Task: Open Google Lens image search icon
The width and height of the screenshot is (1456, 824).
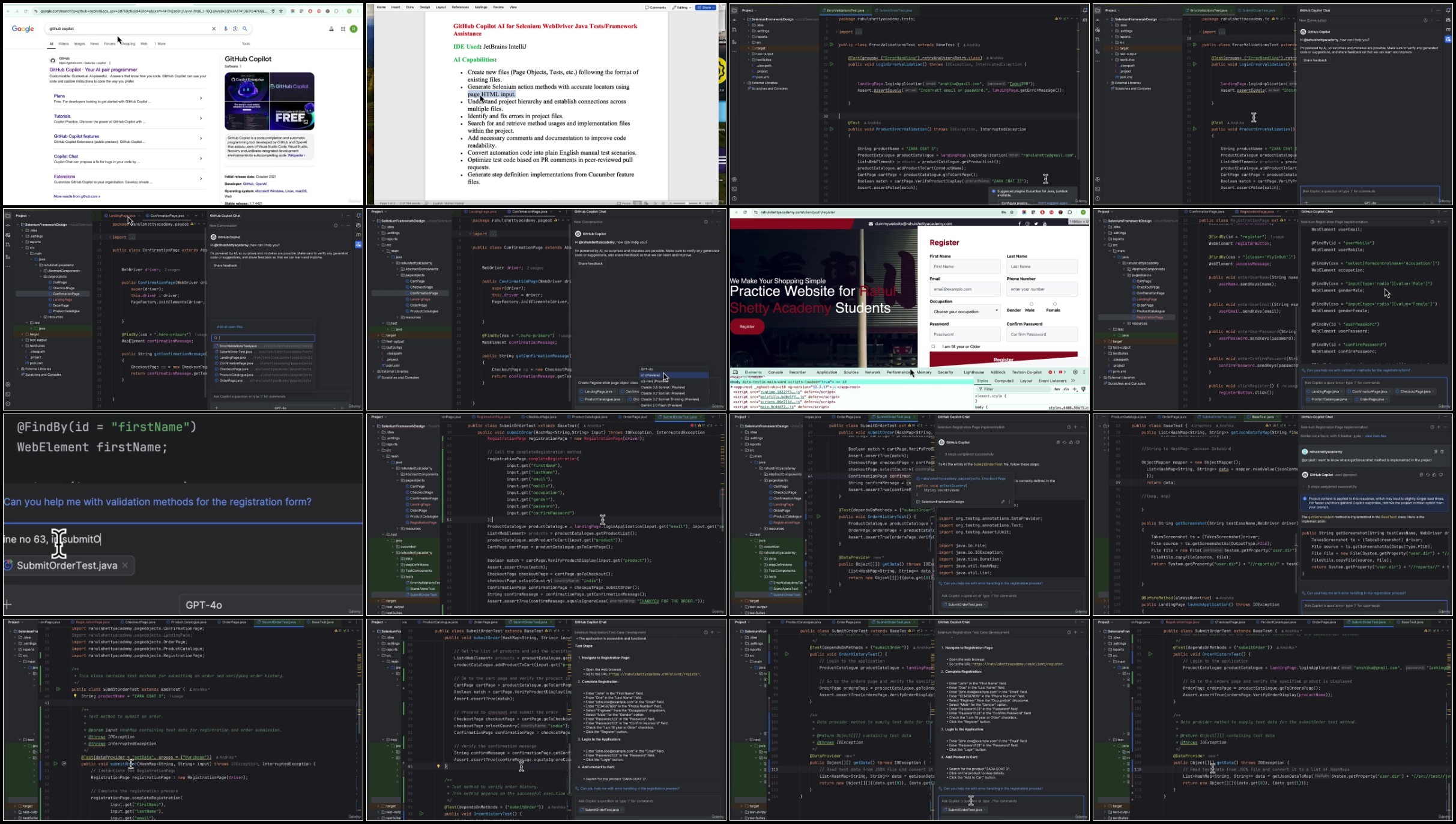Action: pos(235,29)
